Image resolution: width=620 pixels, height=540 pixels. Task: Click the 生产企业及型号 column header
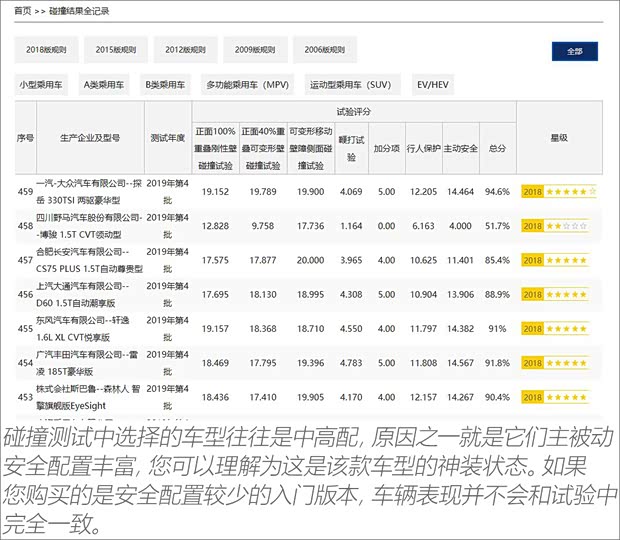coord(90,138)
